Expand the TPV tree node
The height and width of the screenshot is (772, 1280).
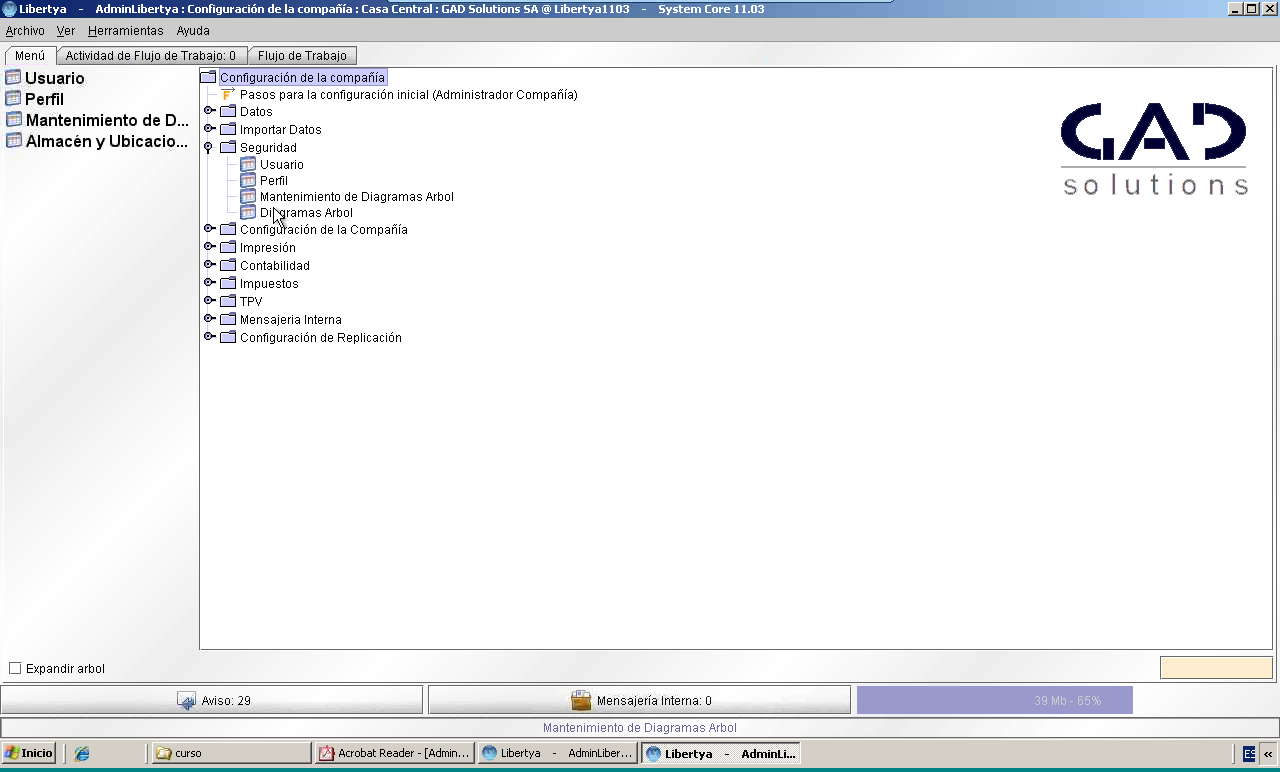pos(209,301)
